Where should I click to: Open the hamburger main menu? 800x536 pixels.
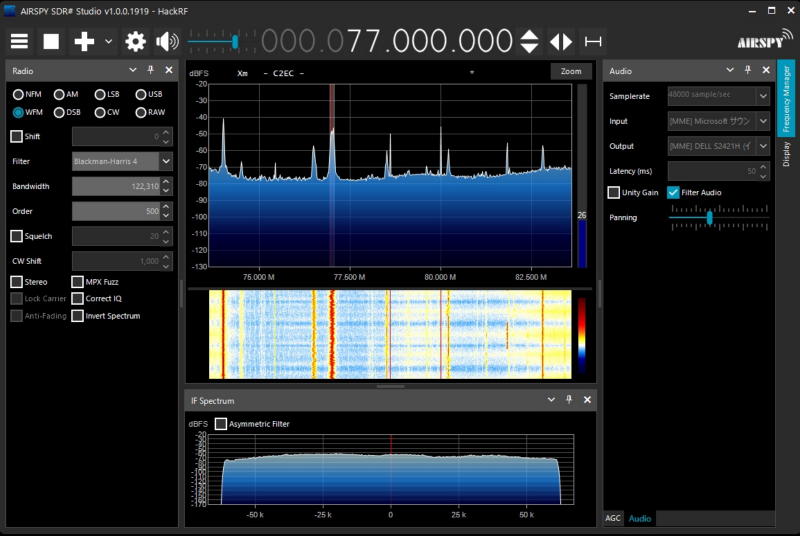click(x=19, y=41)
